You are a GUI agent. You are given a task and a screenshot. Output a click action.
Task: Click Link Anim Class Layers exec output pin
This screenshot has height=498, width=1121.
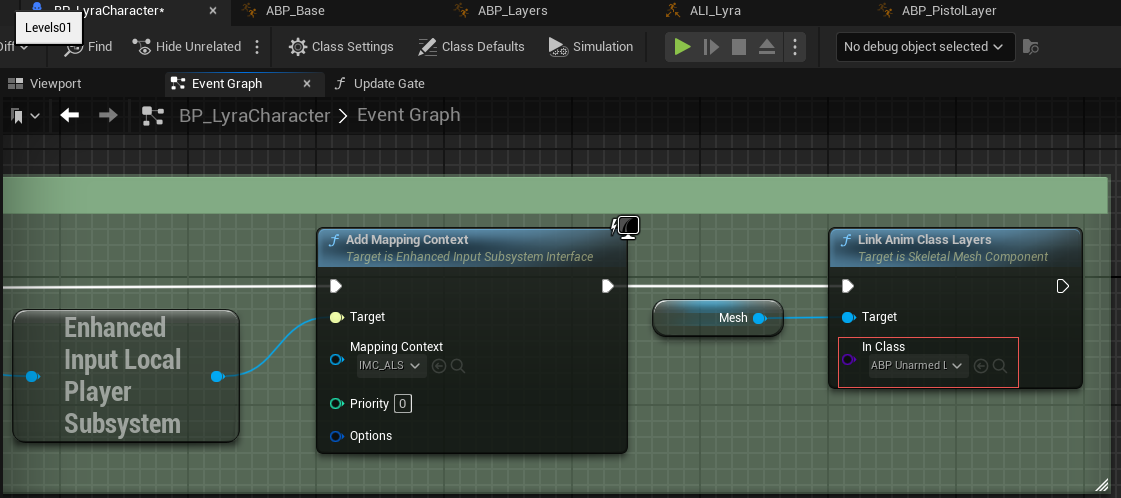tap(1062, 287)
